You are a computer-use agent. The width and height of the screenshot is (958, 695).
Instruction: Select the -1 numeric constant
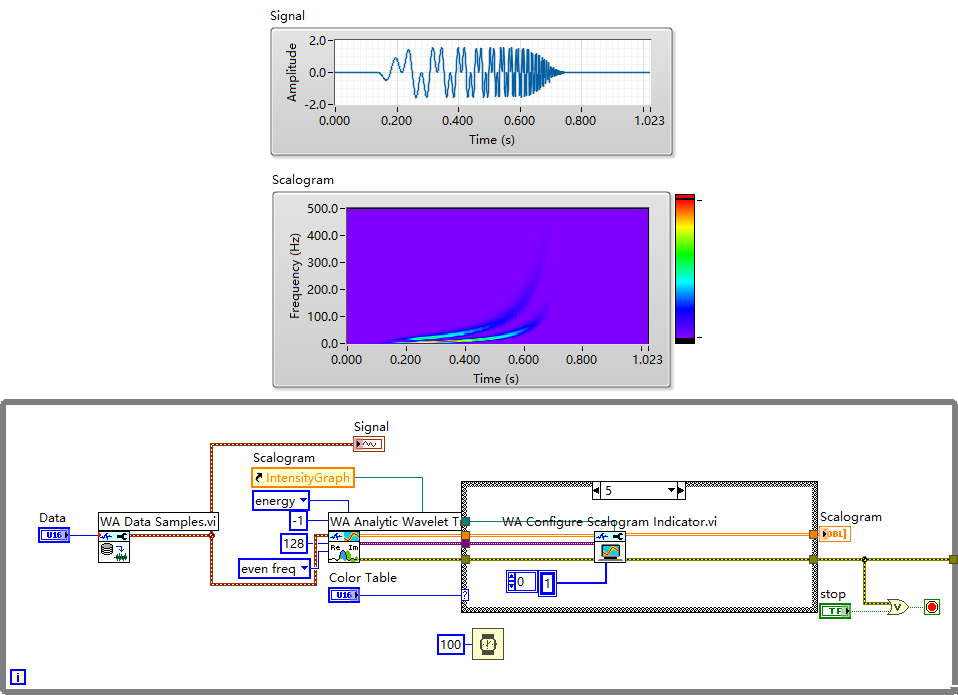(x=298, y=521)
